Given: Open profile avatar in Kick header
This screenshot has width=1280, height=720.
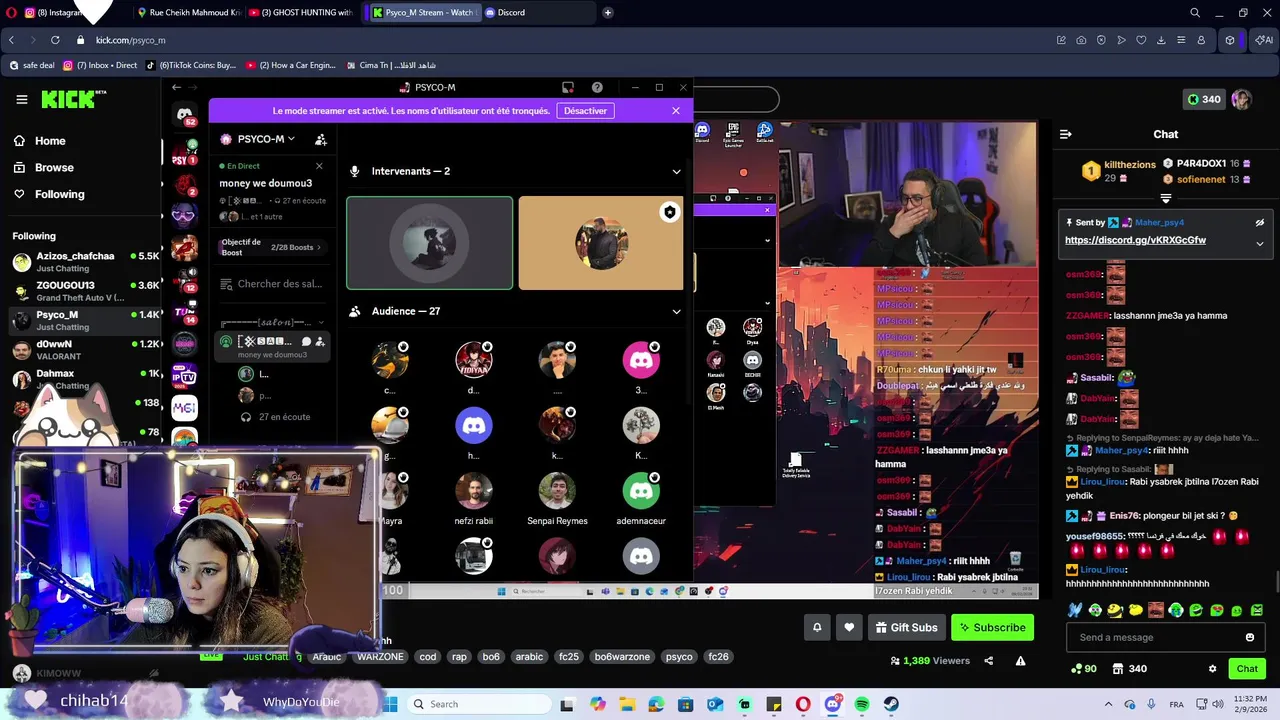Looking at the screenshot, I should pos(1241,99).
